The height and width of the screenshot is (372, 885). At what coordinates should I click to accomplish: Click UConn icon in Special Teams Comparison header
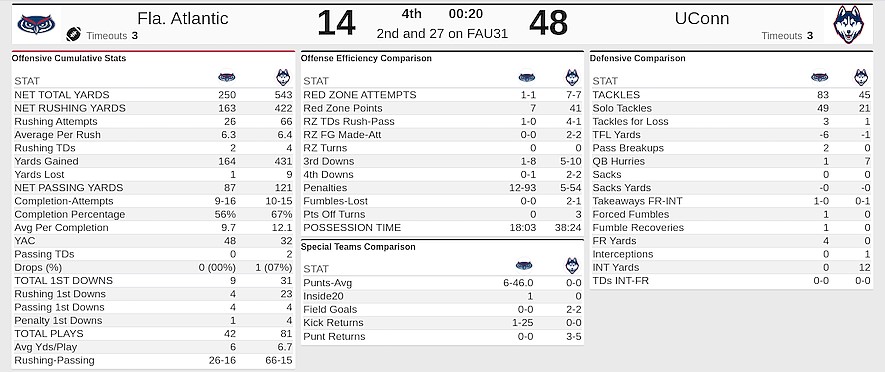[572, 266]
